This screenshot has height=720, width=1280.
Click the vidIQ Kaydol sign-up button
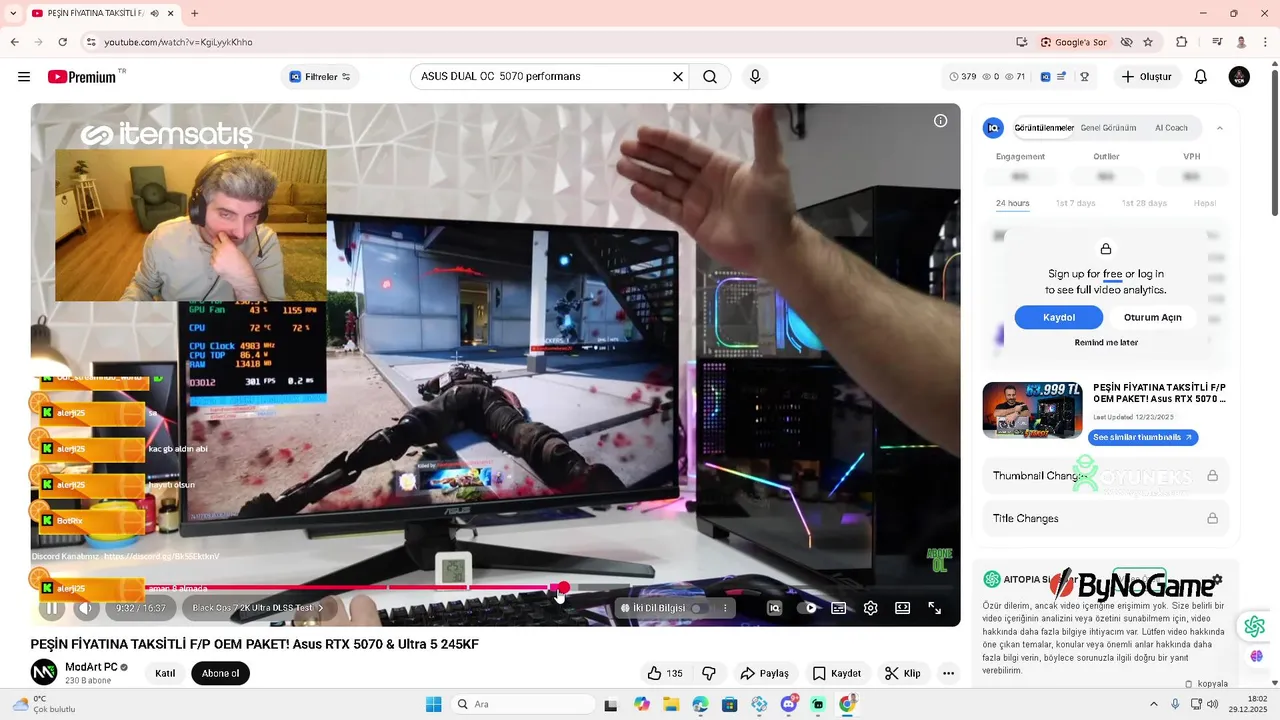tap(1059, 317)
